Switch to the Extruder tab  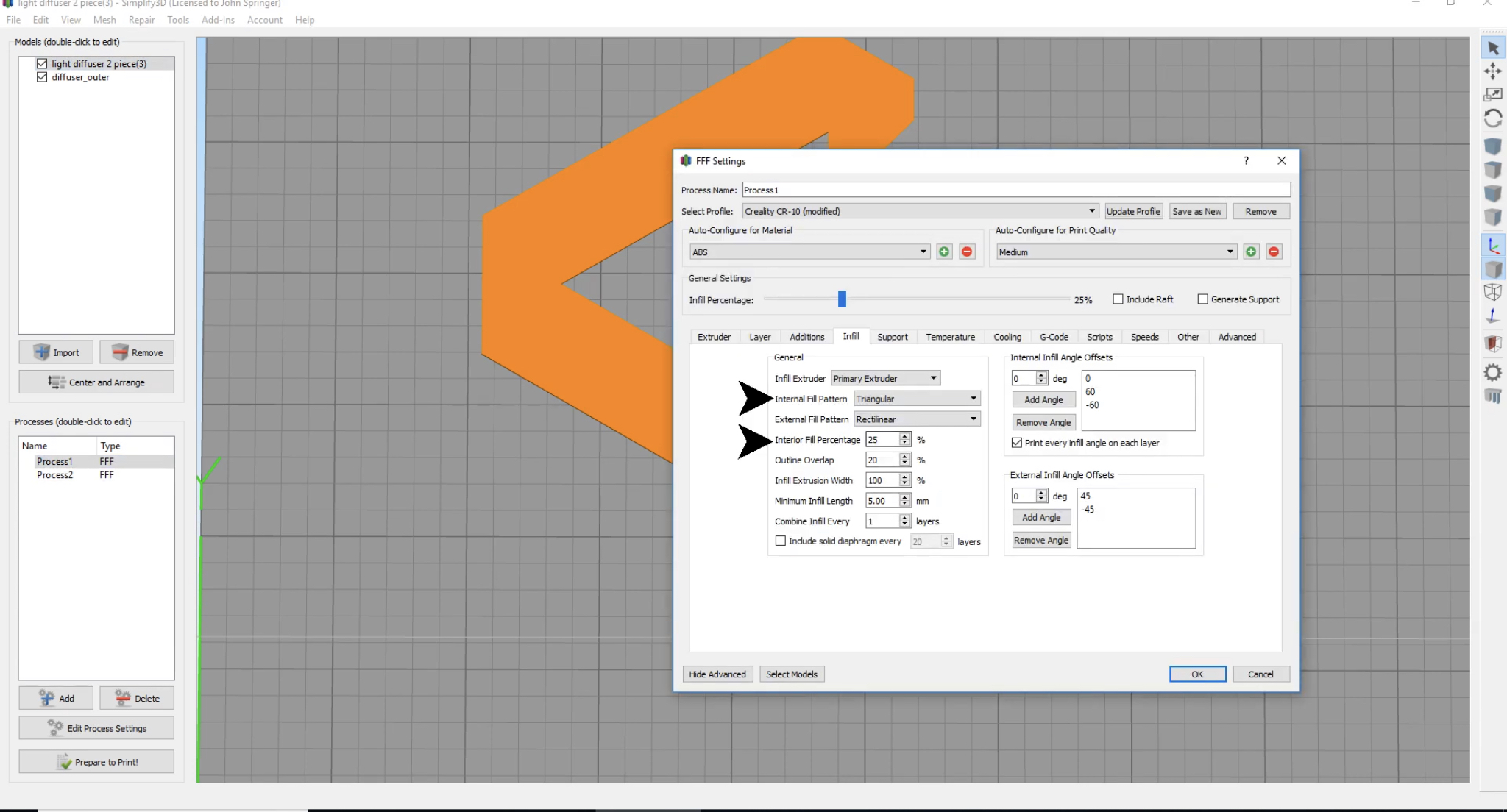714,337
